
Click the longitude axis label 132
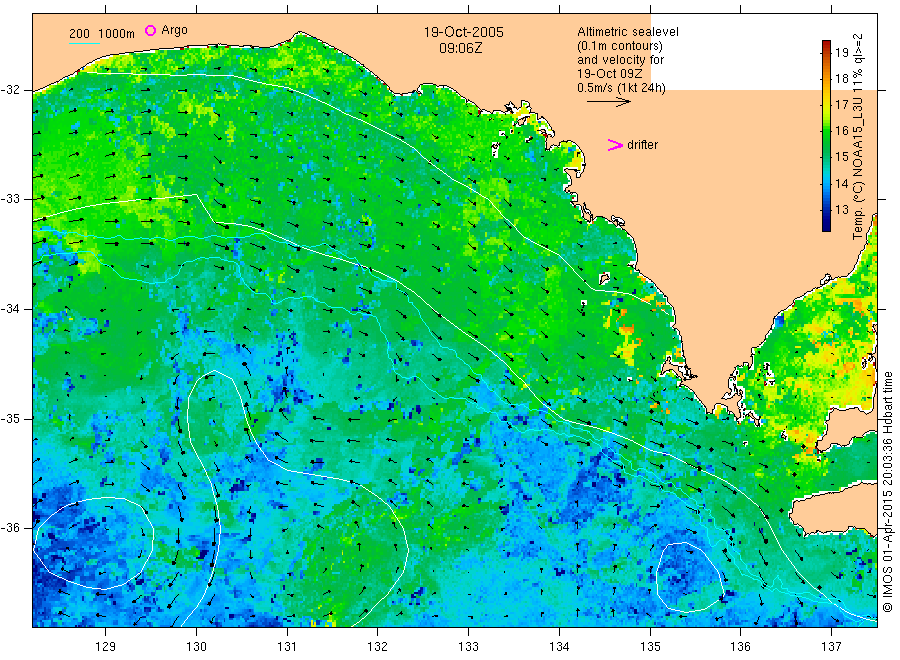(x=378, y=647)
